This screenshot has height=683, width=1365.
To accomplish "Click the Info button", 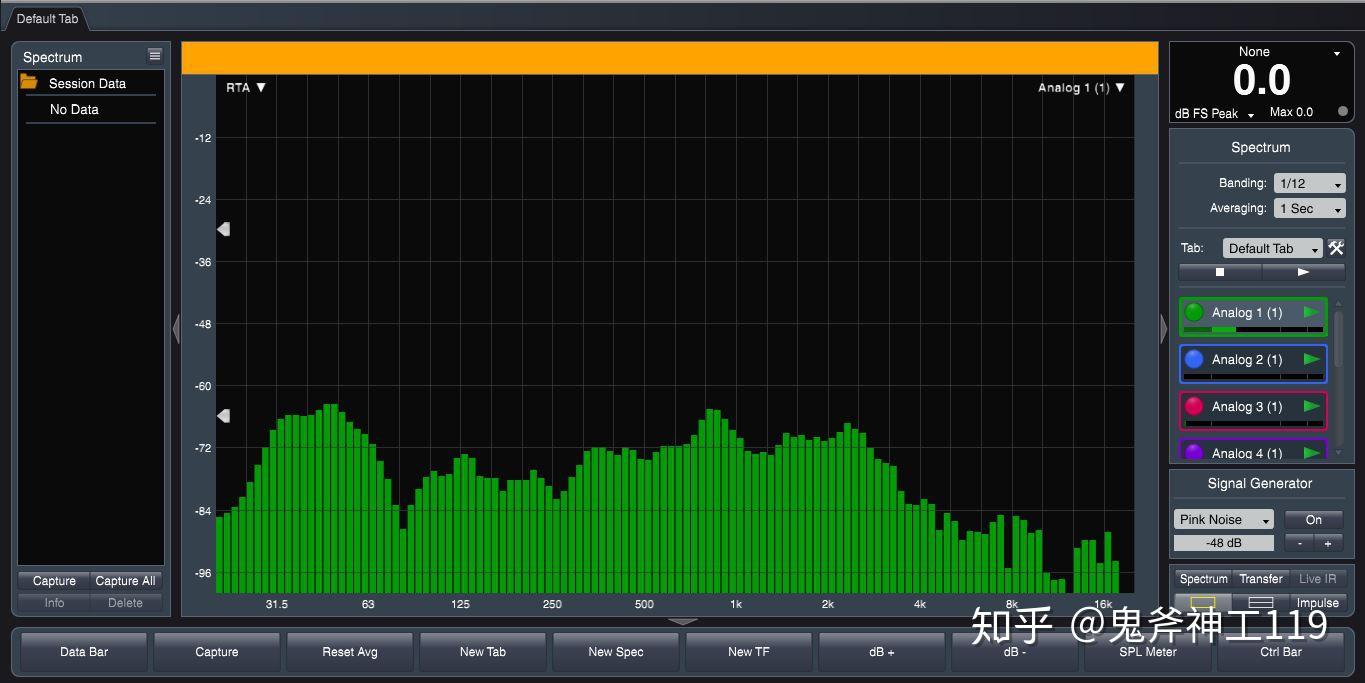I will coord(54,602).
